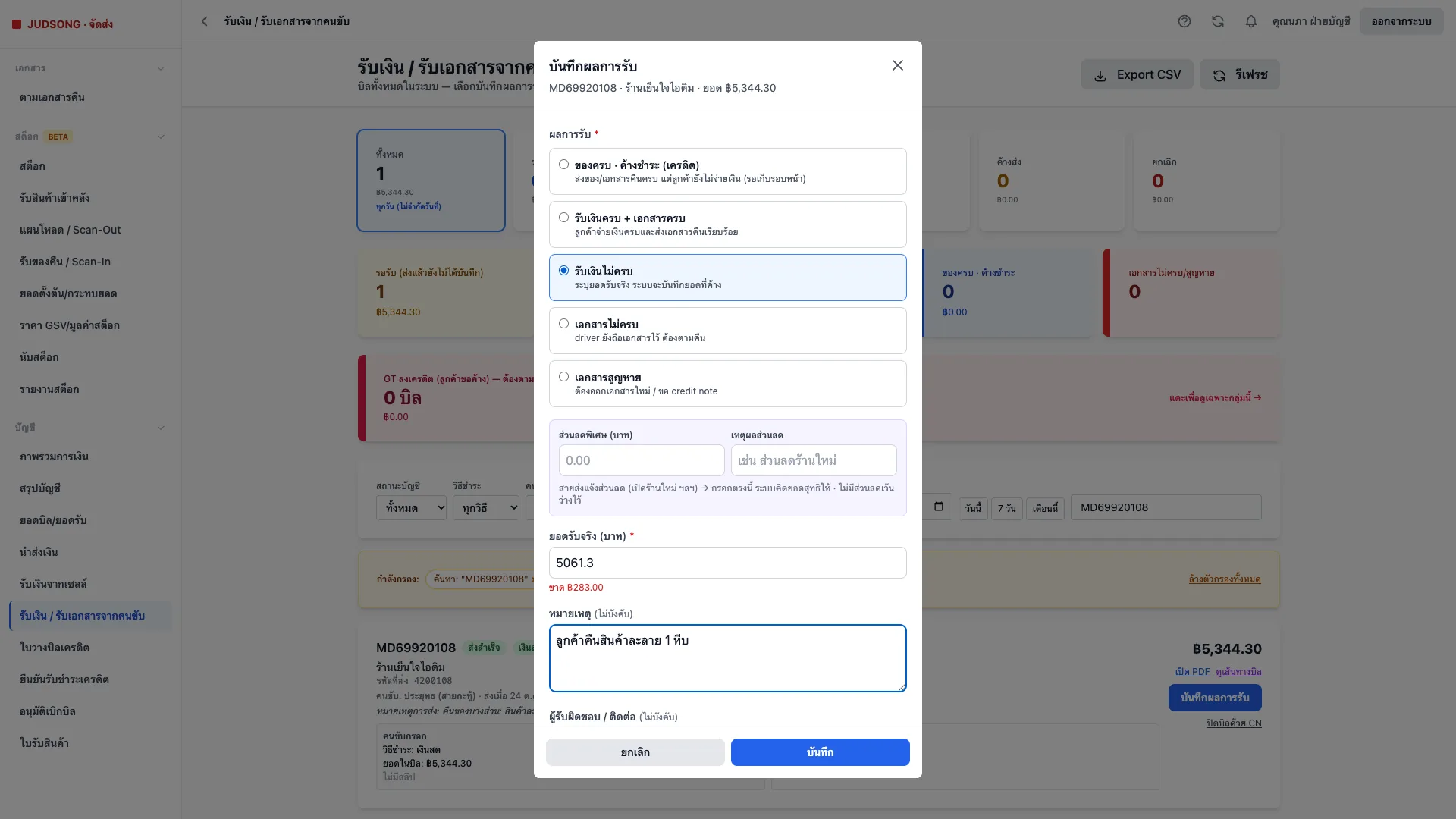The width and height of the screenshot is (1456, 819).
Task: Click the Export CSV download button
Action: (1137, 74)
